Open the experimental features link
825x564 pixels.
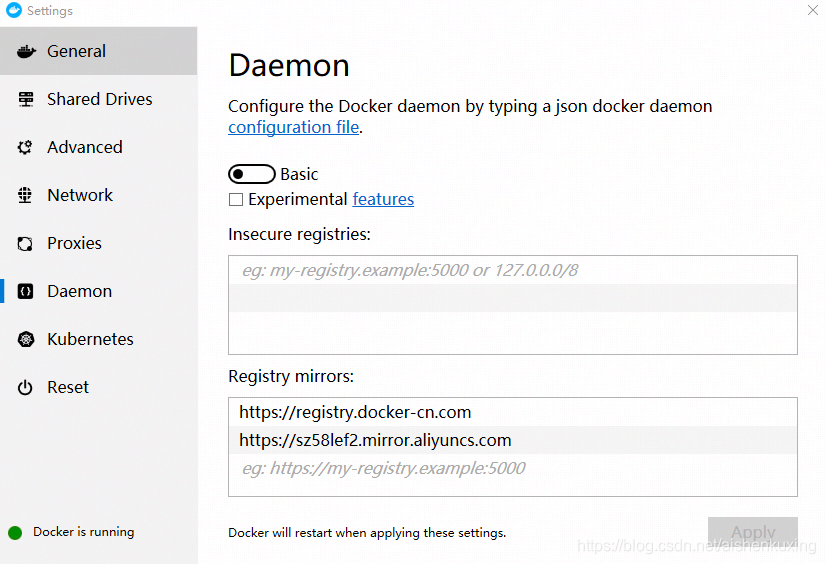(383, 199)
